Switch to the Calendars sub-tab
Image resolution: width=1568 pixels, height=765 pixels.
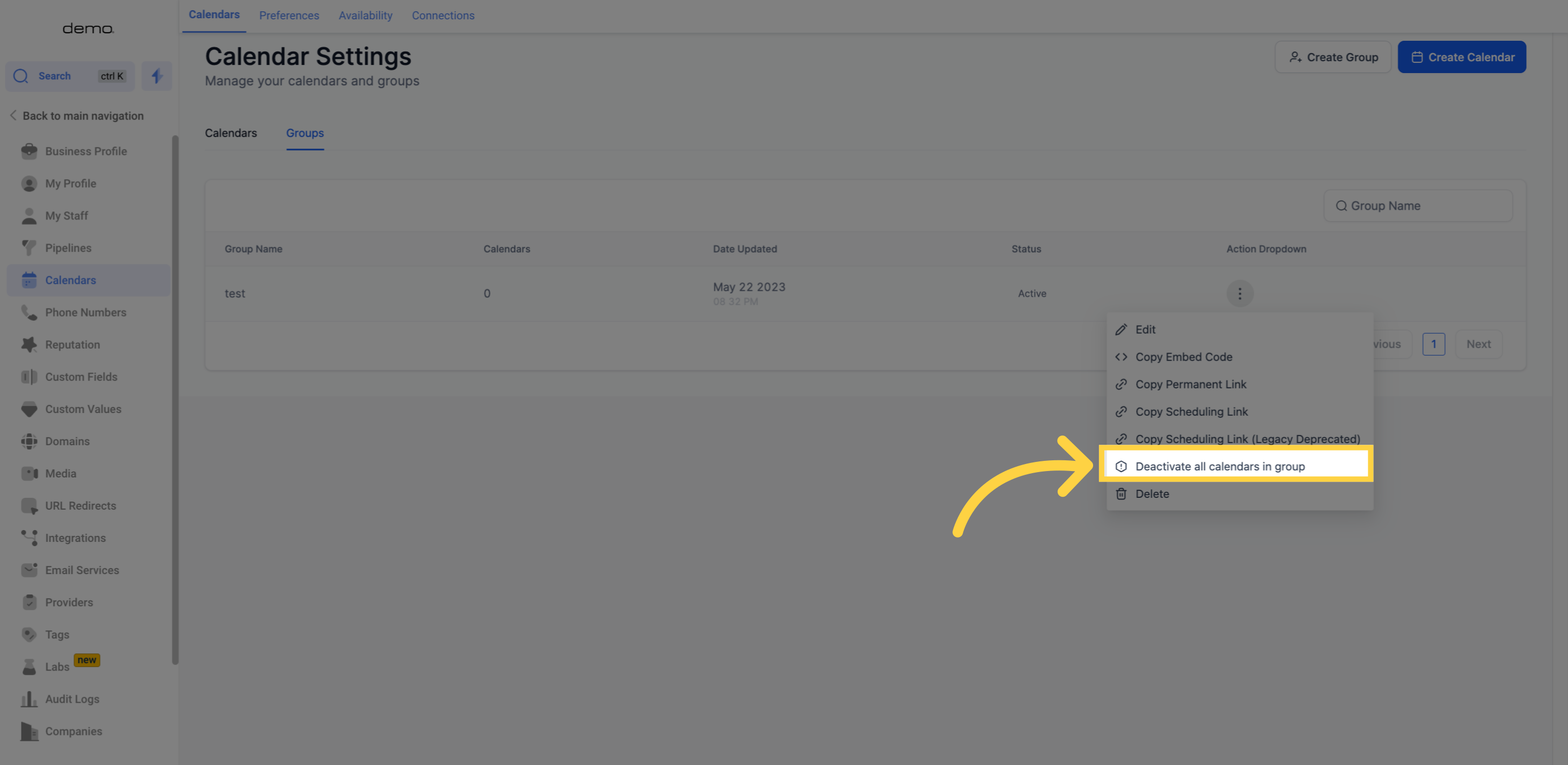pyautogui.click(x=231, y=133)
